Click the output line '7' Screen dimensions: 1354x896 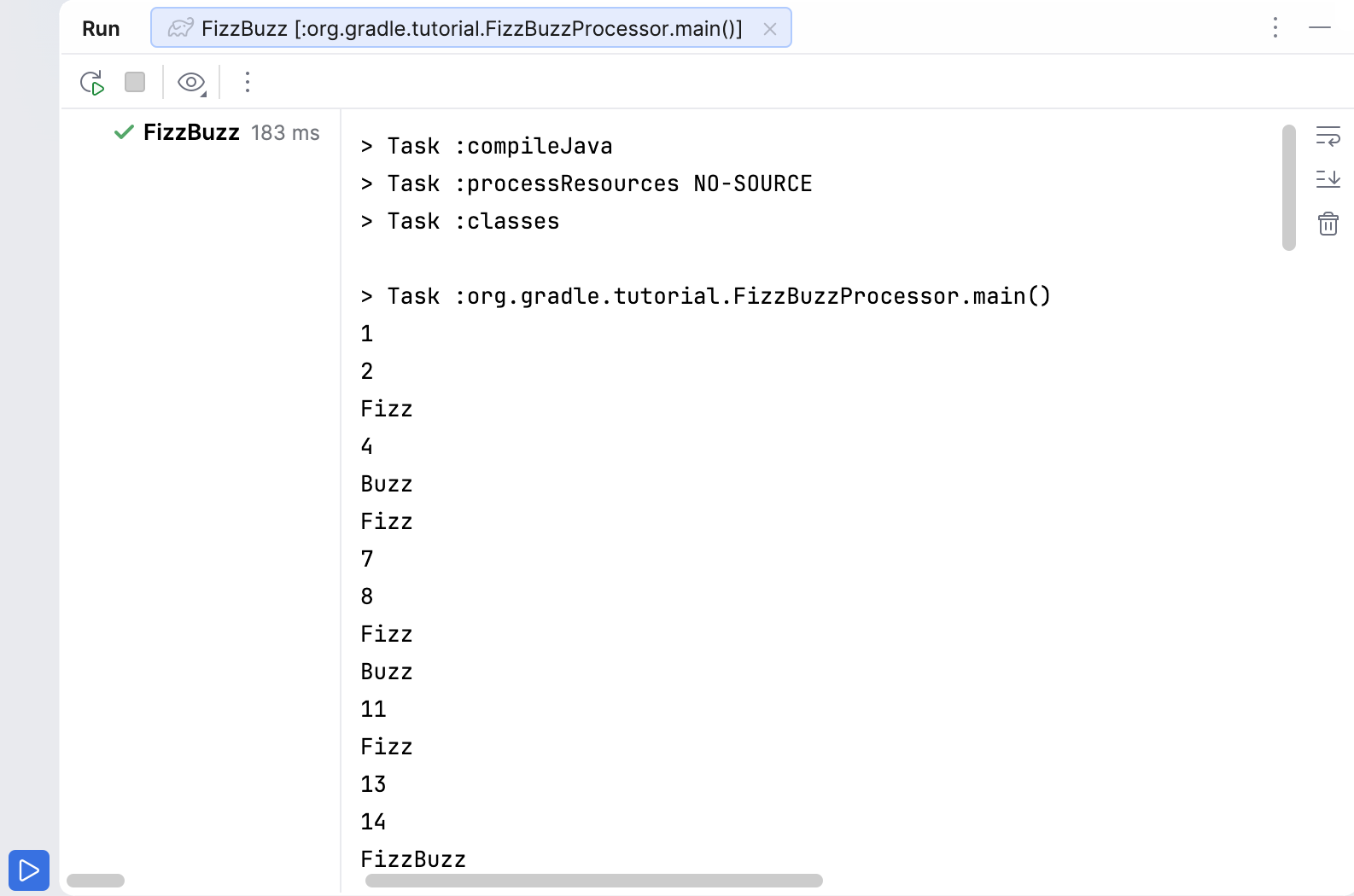click(367, 559)
